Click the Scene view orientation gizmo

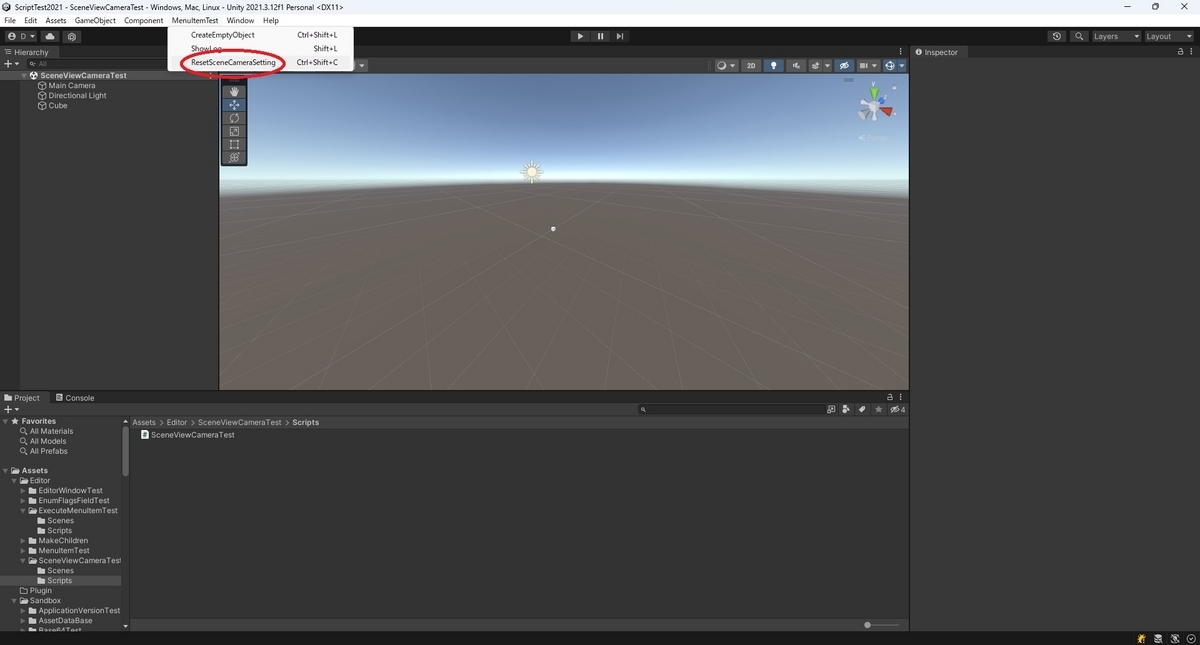874,104
